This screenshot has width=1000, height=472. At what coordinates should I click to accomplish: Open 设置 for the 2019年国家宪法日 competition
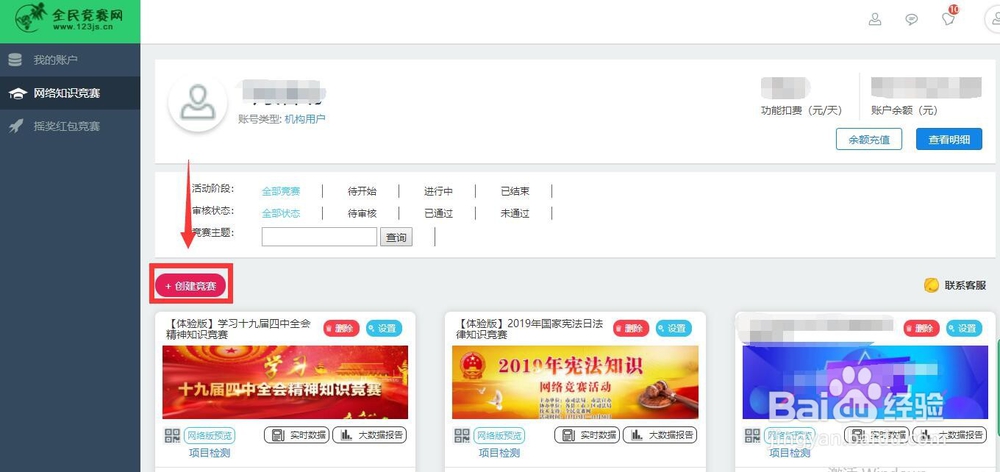[x=674, y=328]
